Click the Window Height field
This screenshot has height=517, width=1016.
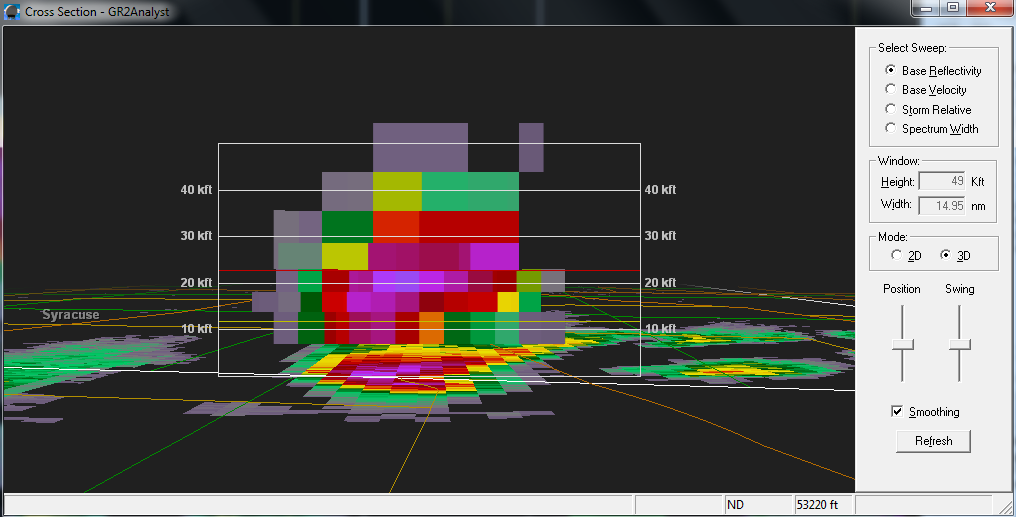tap(941, 181)
